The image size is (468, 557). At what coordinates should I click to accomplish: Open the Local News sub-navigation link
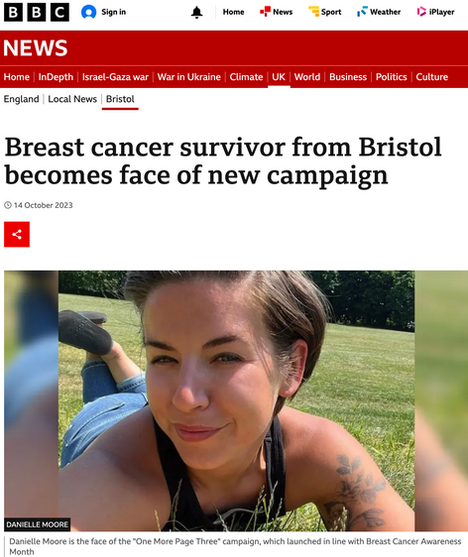pos(72,99)
